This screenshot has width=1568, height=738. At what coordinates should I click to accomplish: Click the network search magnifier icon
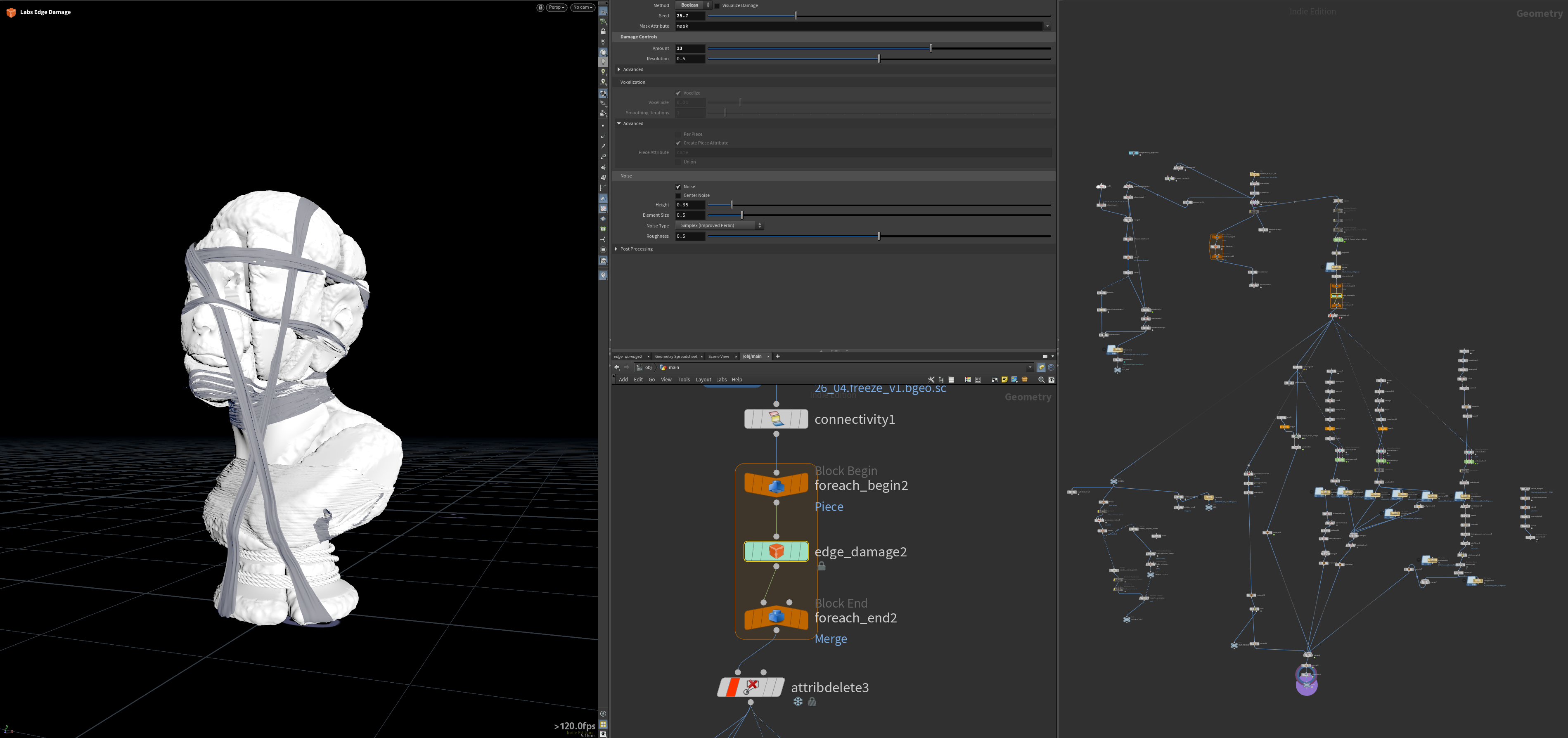[x=1041, y=380]
